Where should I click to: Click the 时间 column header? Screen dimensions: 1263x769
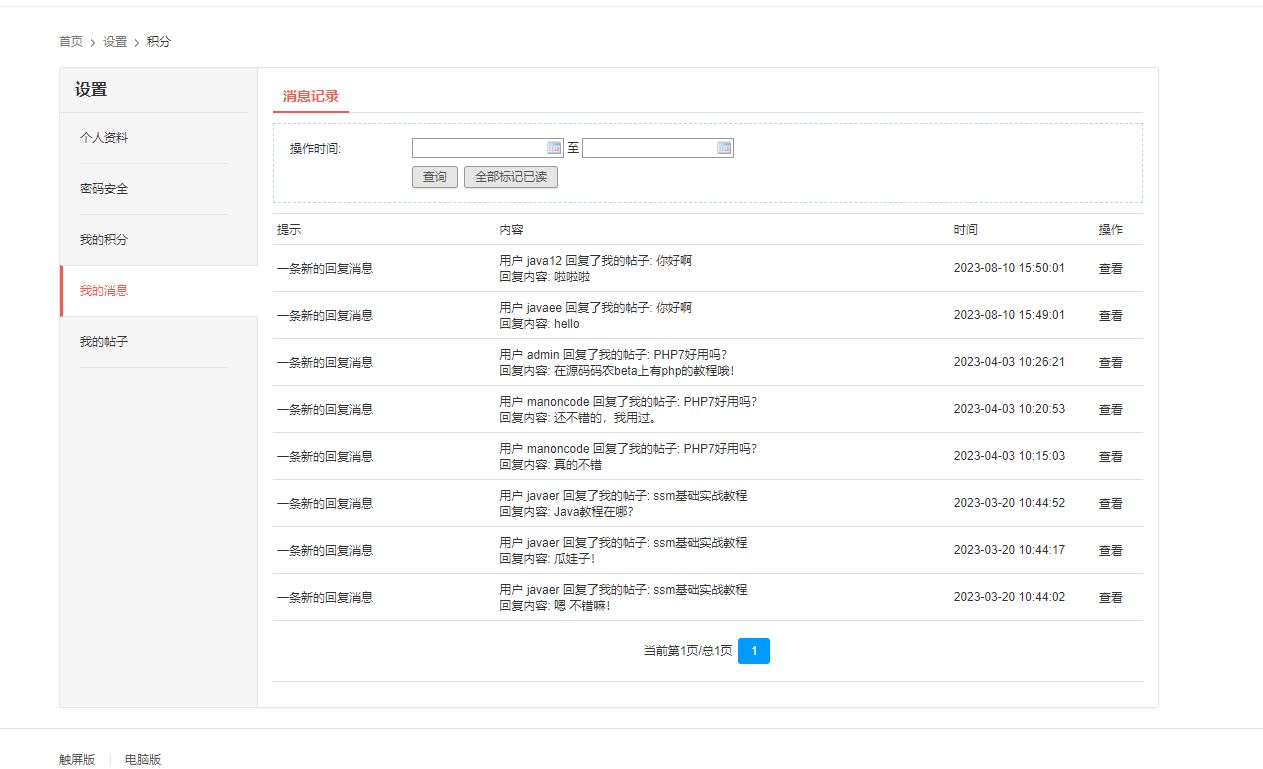point(966,230)
